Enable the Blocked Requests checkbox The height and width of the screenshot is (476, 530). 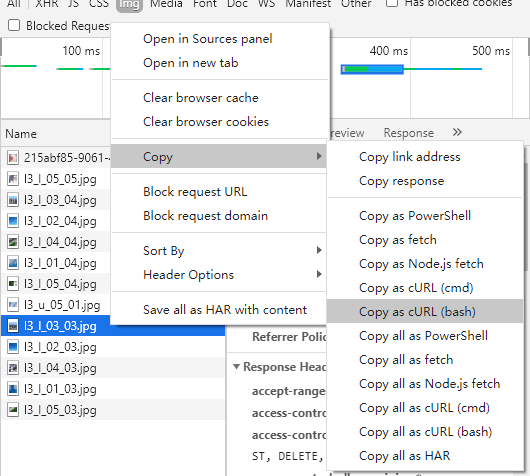(x=14, y=25)
